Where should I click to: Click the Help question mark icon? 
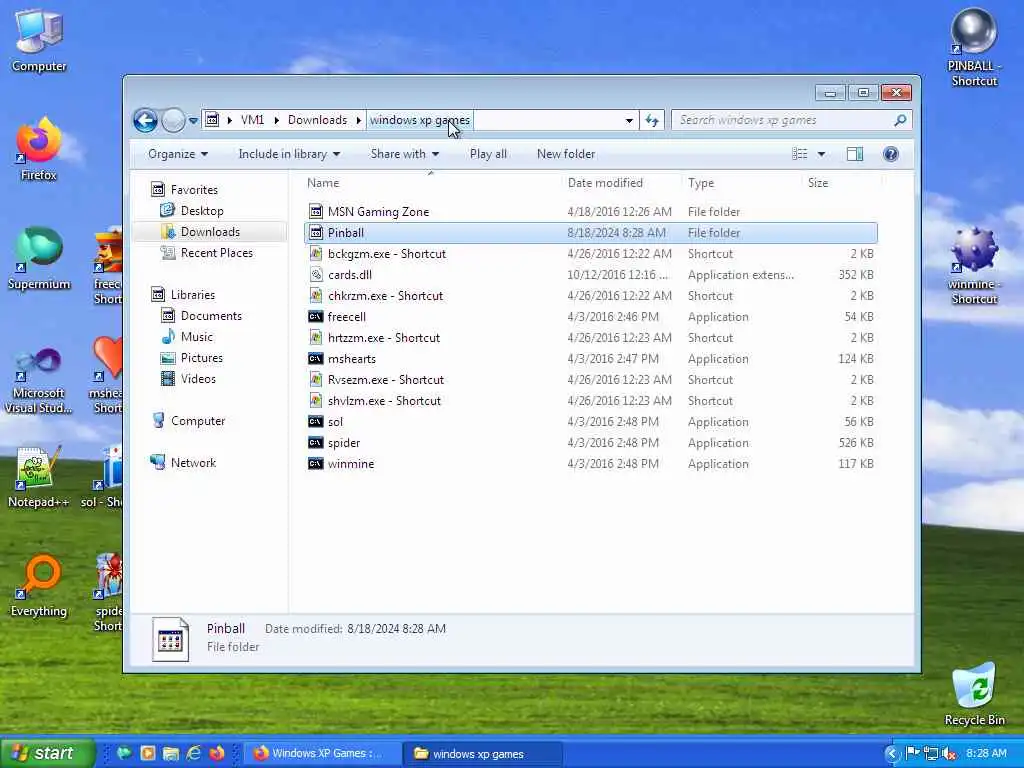(890, 154)
